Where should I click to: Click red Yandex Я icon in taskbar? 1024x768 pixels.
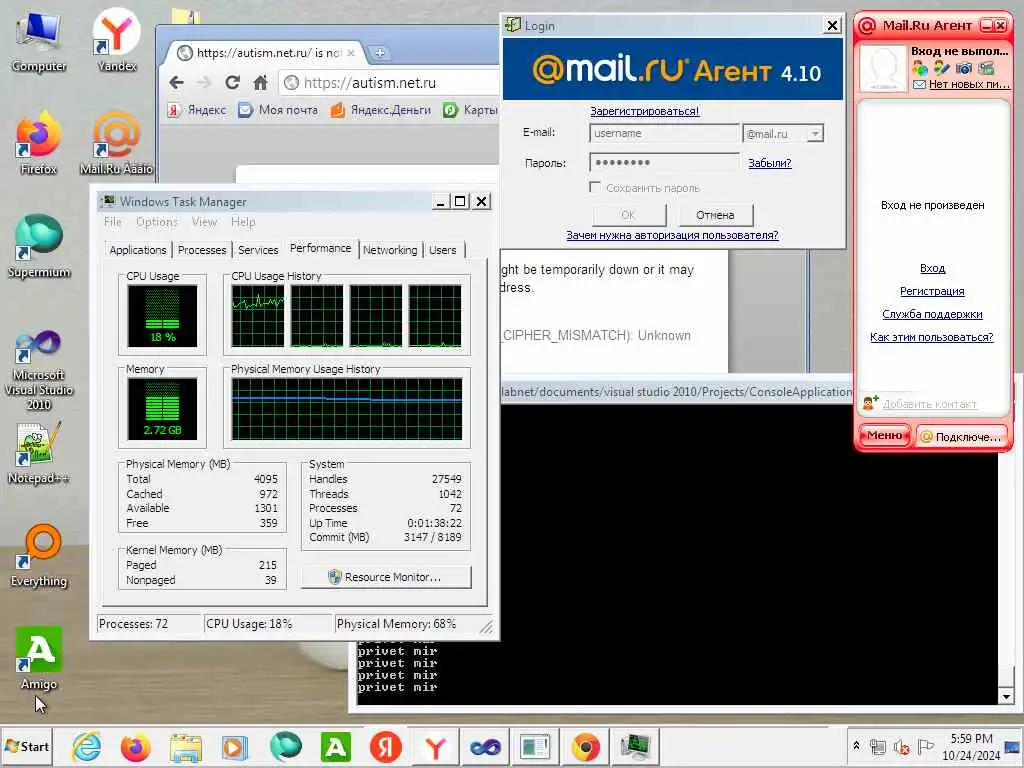(x=385, y=746)
